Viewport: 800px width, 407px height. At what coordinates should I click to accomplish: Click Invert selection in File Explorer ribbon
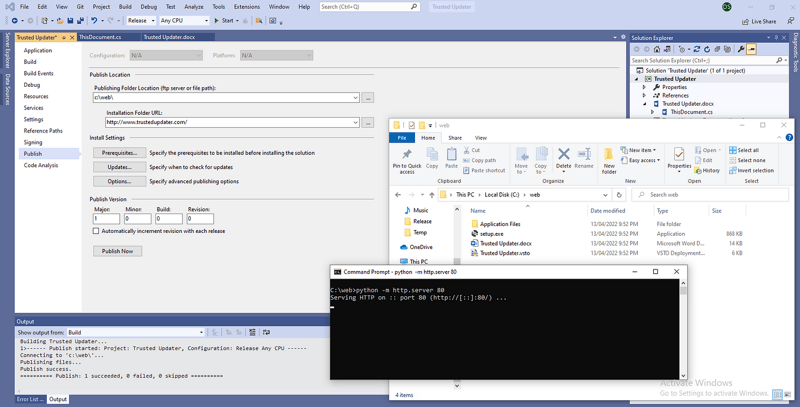point(751,170)
